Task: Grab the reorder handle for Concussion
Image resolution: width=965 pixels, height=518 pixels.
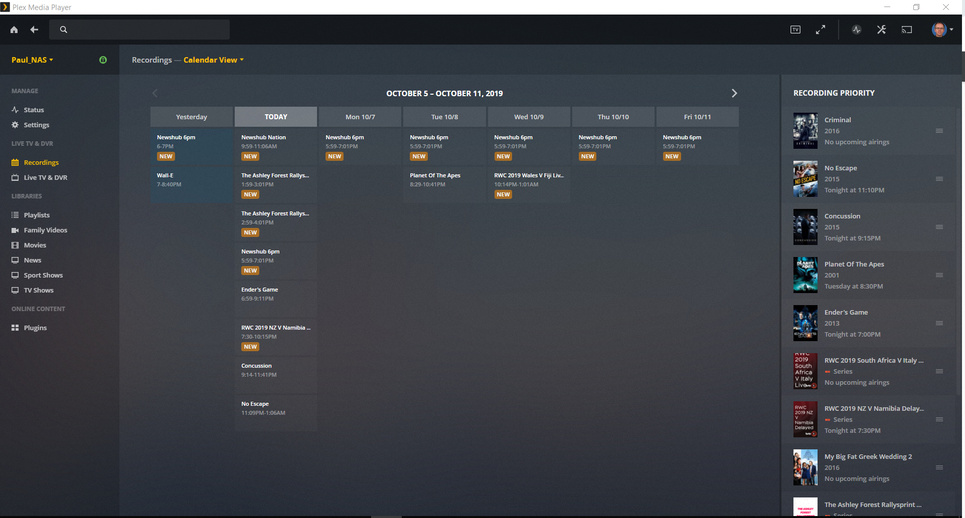Action: coord(939,226)
